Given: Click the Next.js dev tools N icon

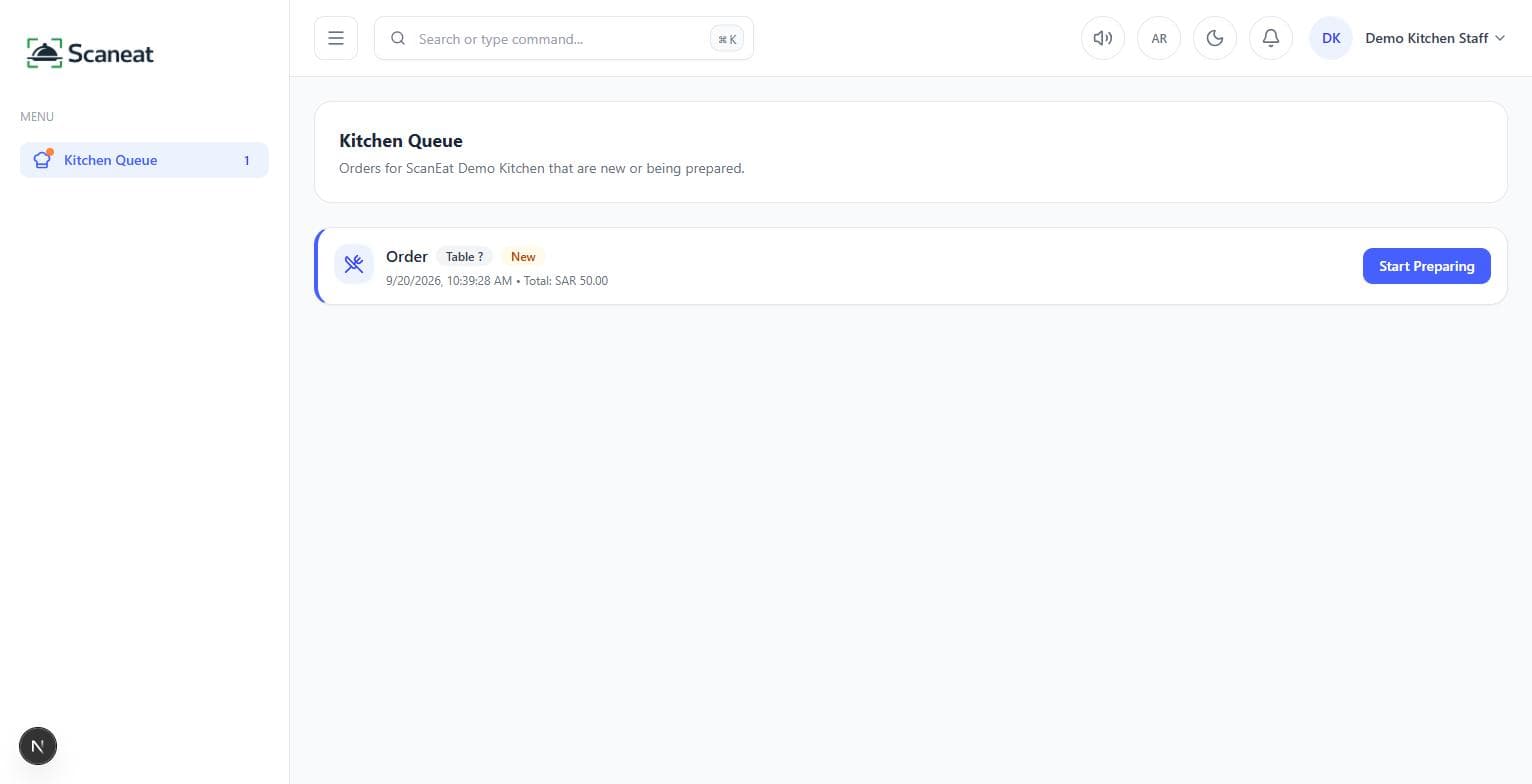Looking at the screenshot, I should [x=38, y=746].
